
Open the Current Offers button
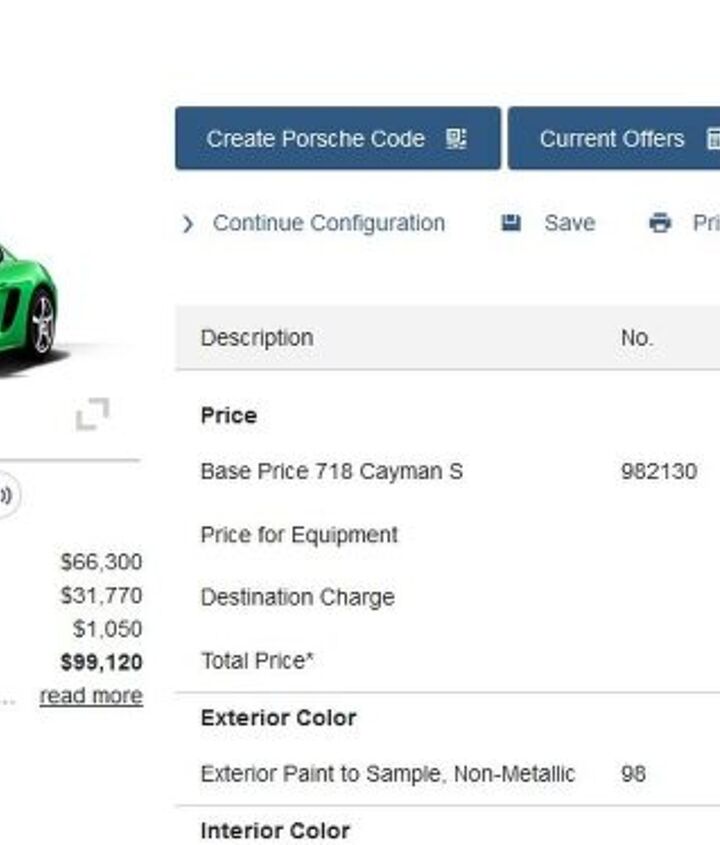pyautogui.click(x=611, y=139)
